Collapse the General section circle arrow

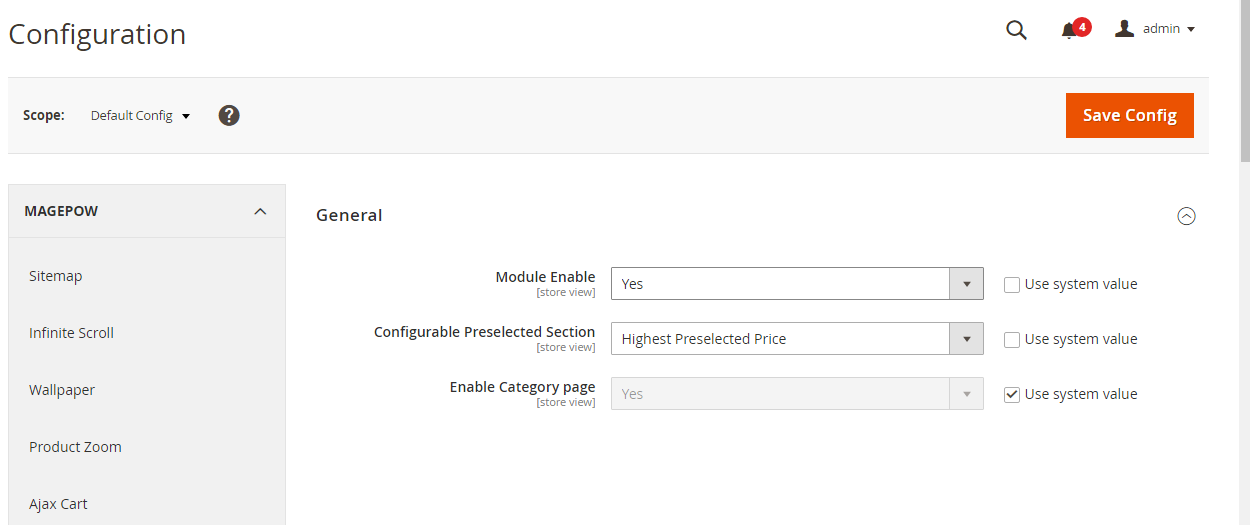pos(1186,216)
